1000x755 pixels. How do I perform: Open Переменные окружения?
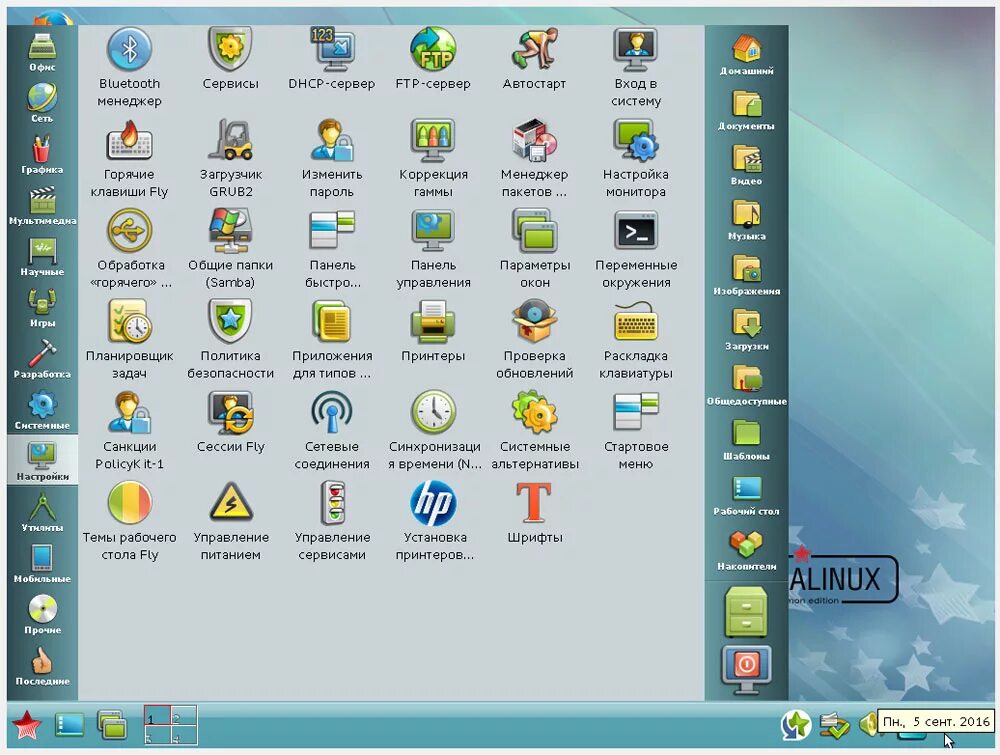click(636, 249)
